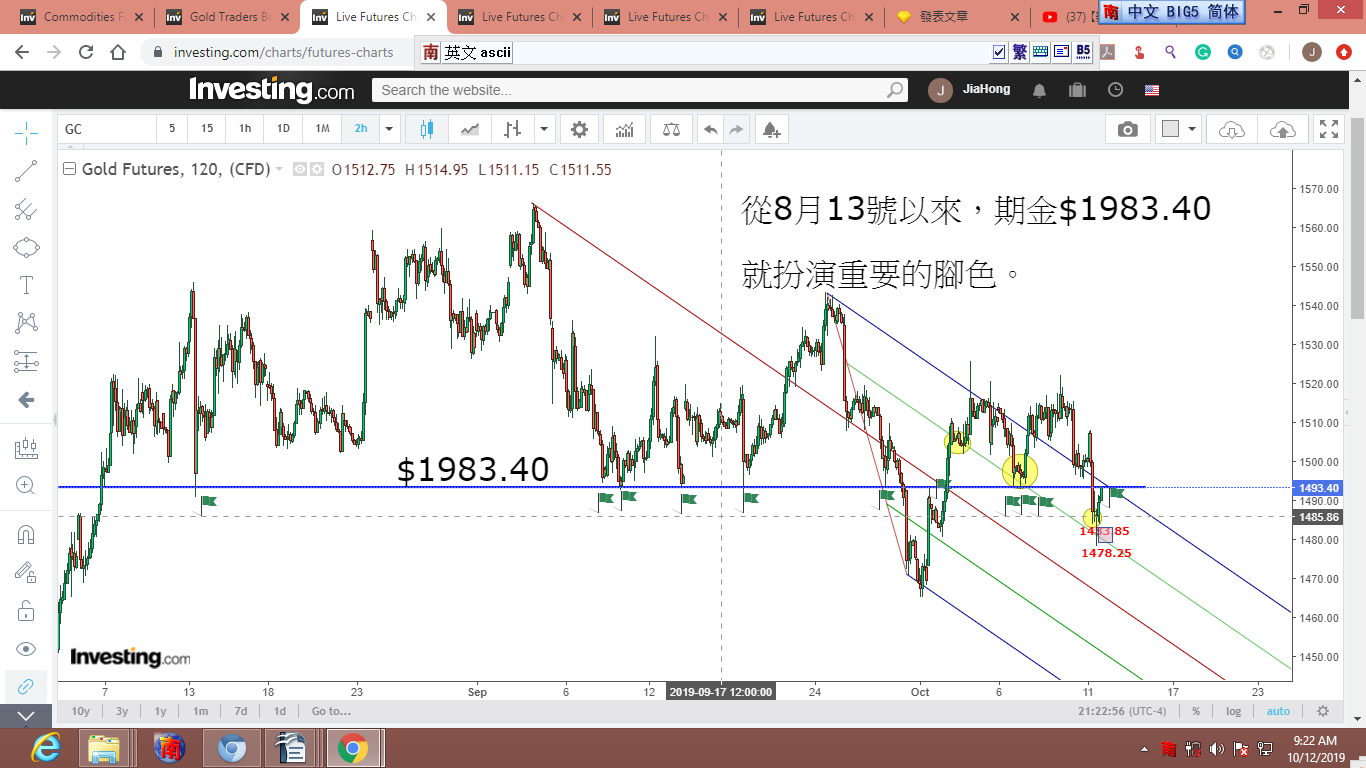This screenshot has height=768, width=1366.
Task: Open Gold Futures series format settings
Action: tap(316, 170)
